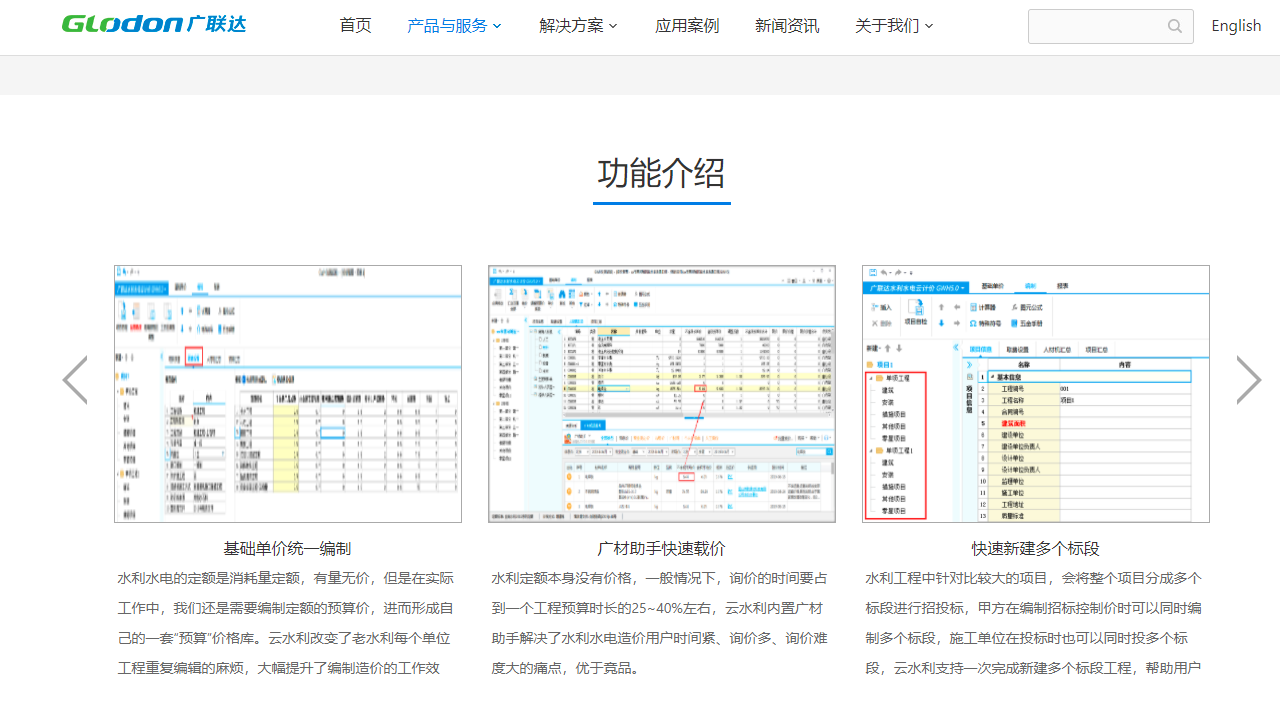Click the Glodon 广联达 logo
Viewport: 1280px width, 720px height.
pyautogui.click(x=152, y=25)
